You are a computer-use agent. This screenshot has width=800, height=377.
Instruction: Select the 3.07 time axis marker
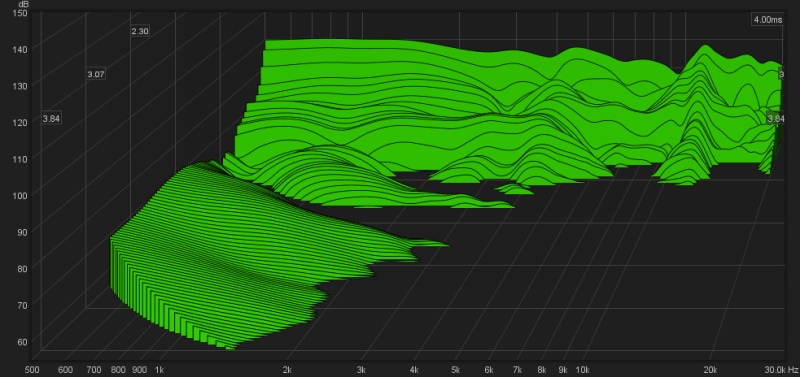[x=96, y=74]
